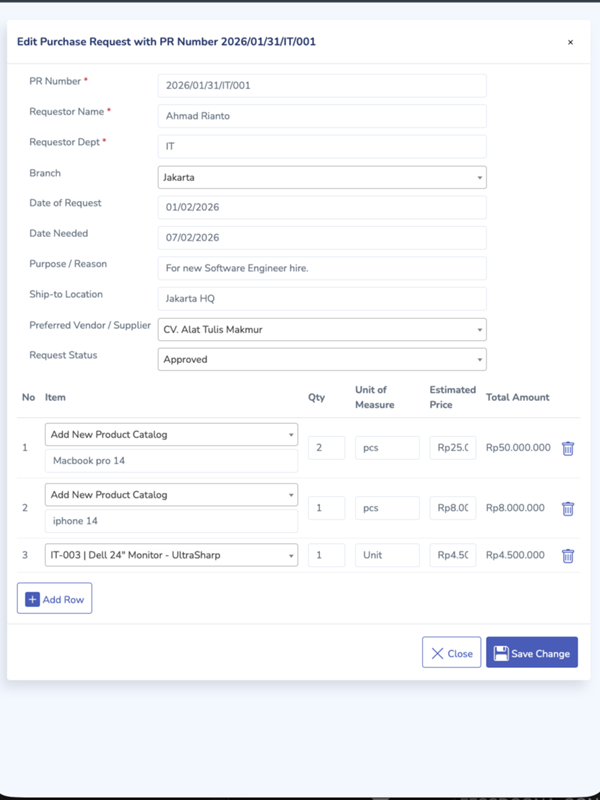
Task: Click unit field pcs in iphone 14 row
Action: pos(387,508)
